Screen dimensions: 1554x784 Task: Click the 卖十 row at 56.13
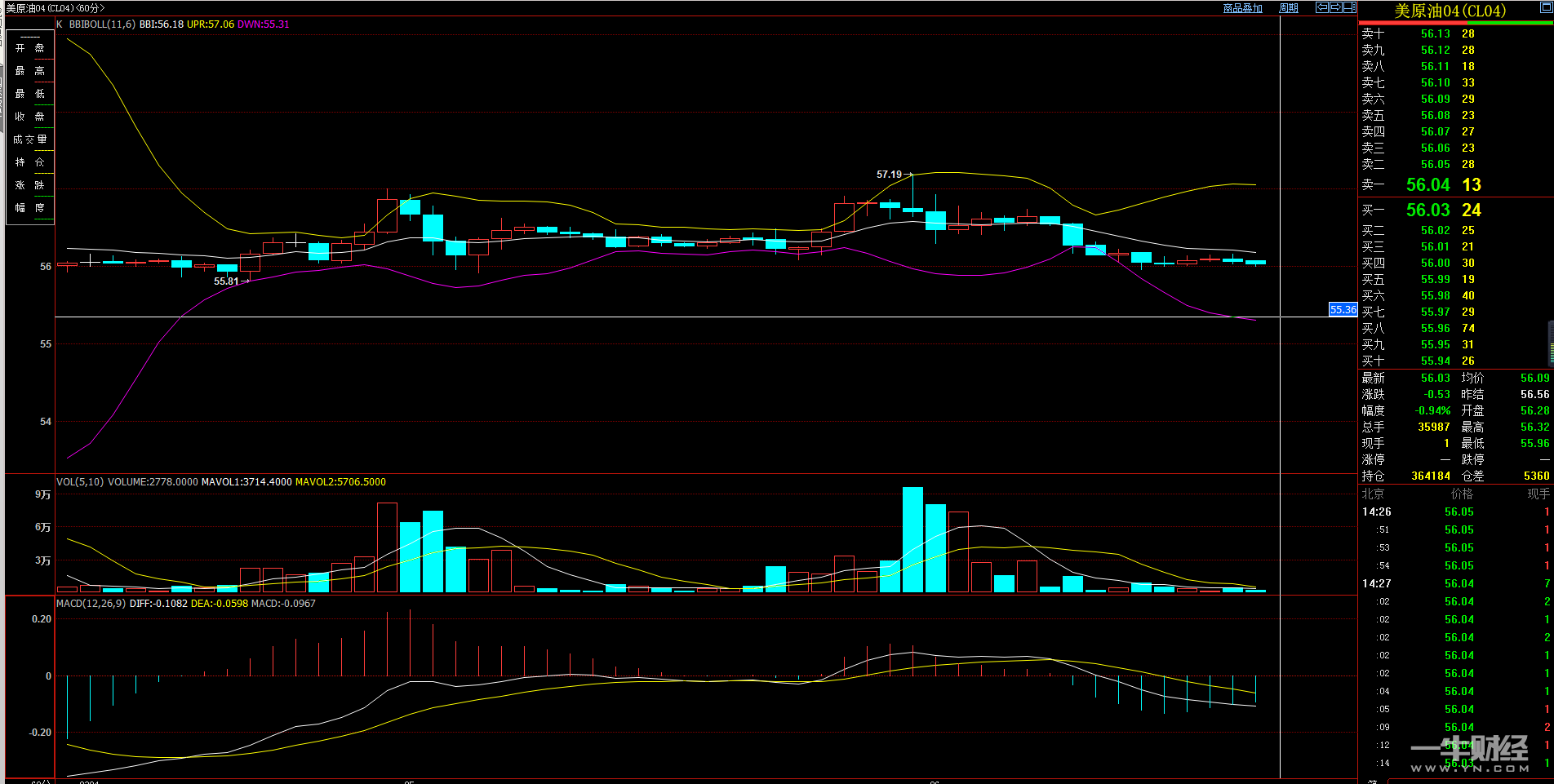[x=1435, y=34]
